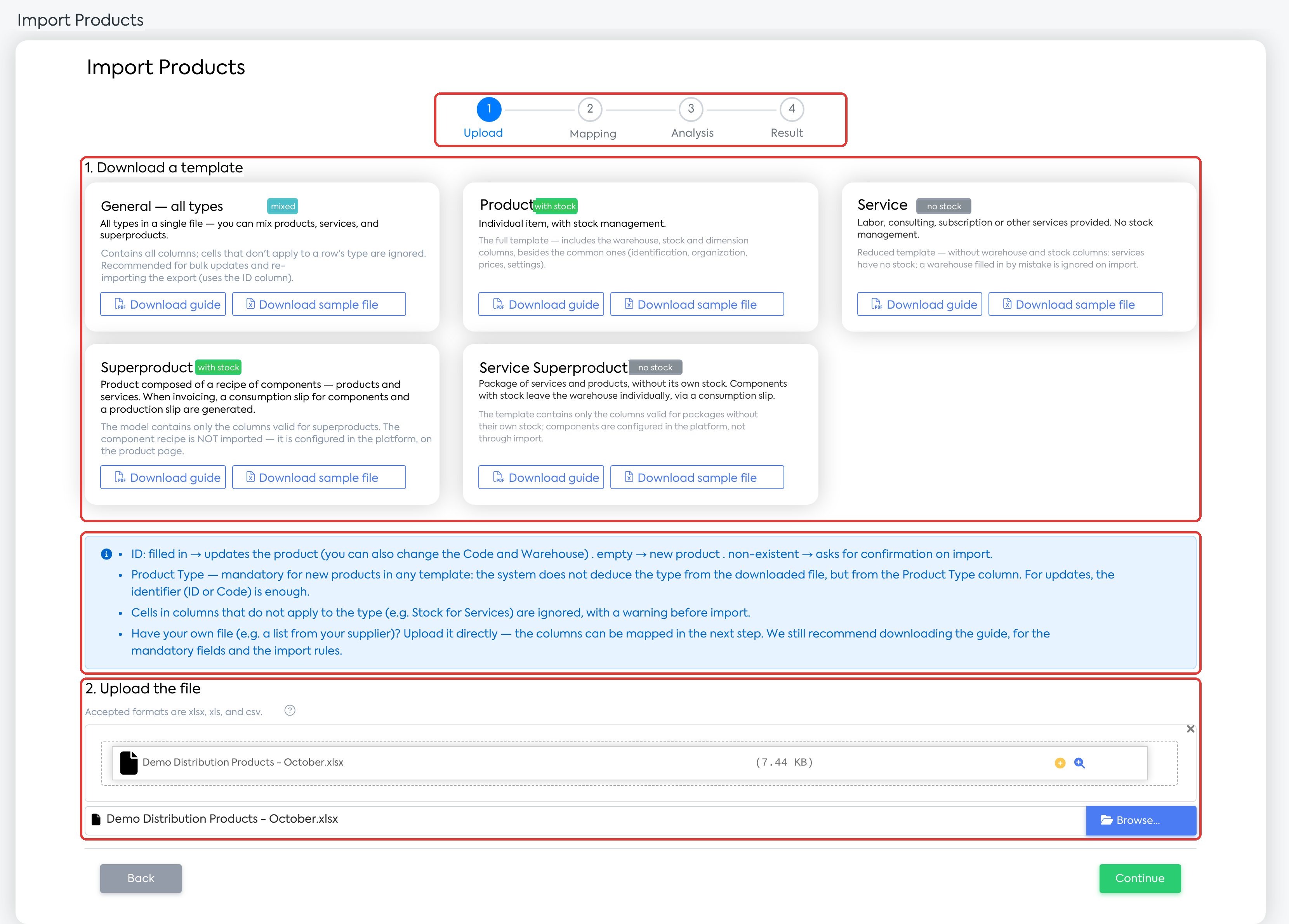This screenshot has height=924, width=1289.
Task: Click the '1. Download a template' heading
Action: click(x=164, y=168)
